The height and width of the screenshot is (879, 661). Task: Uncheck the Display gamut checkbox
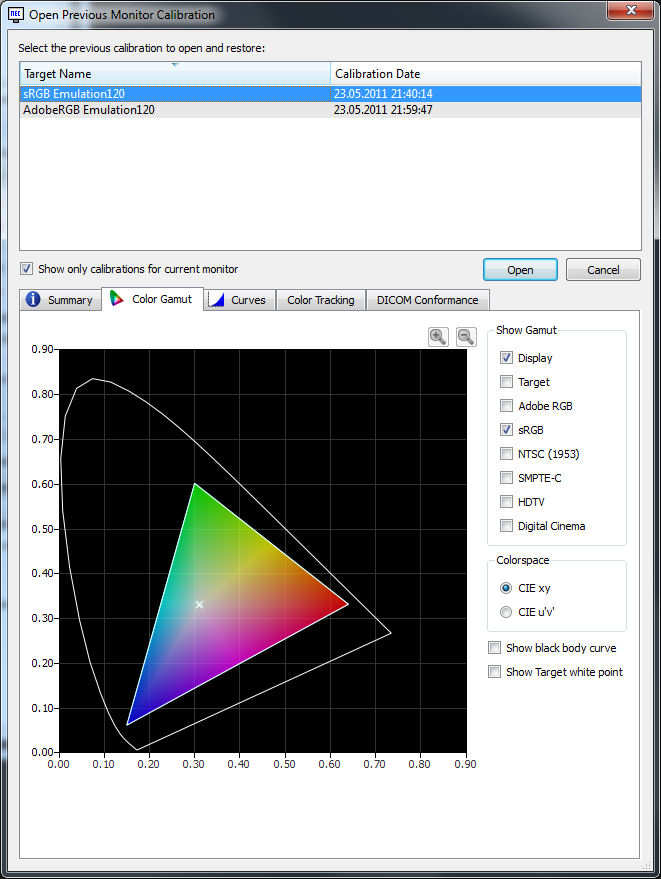coord(507,358)
